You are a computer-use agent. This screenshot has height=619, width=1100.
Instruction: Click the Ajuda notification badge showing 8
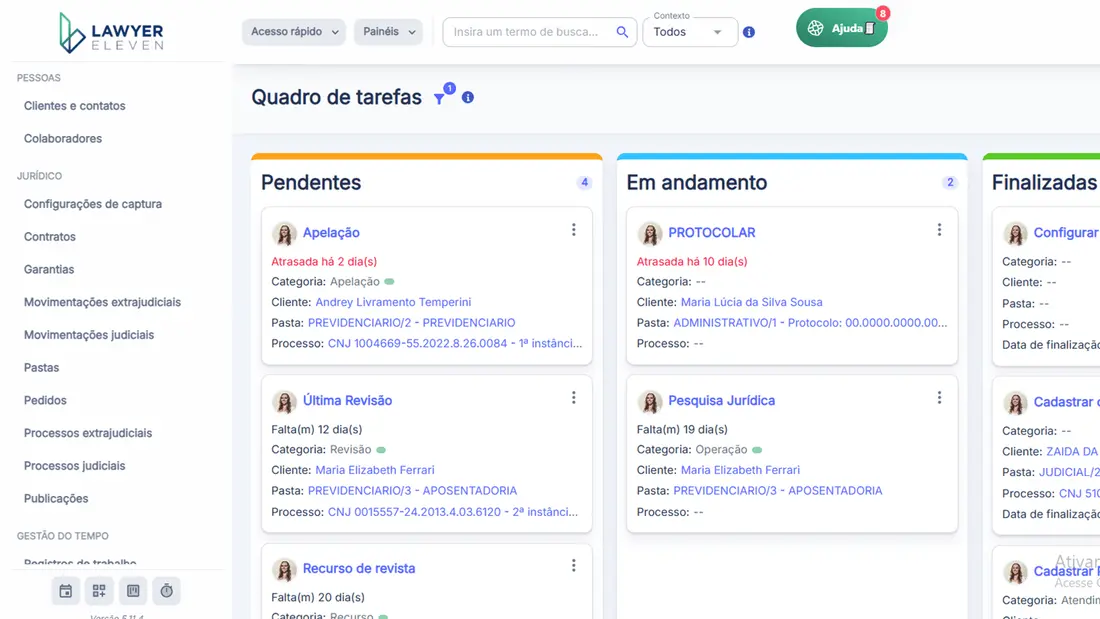[x=883, y=13]
